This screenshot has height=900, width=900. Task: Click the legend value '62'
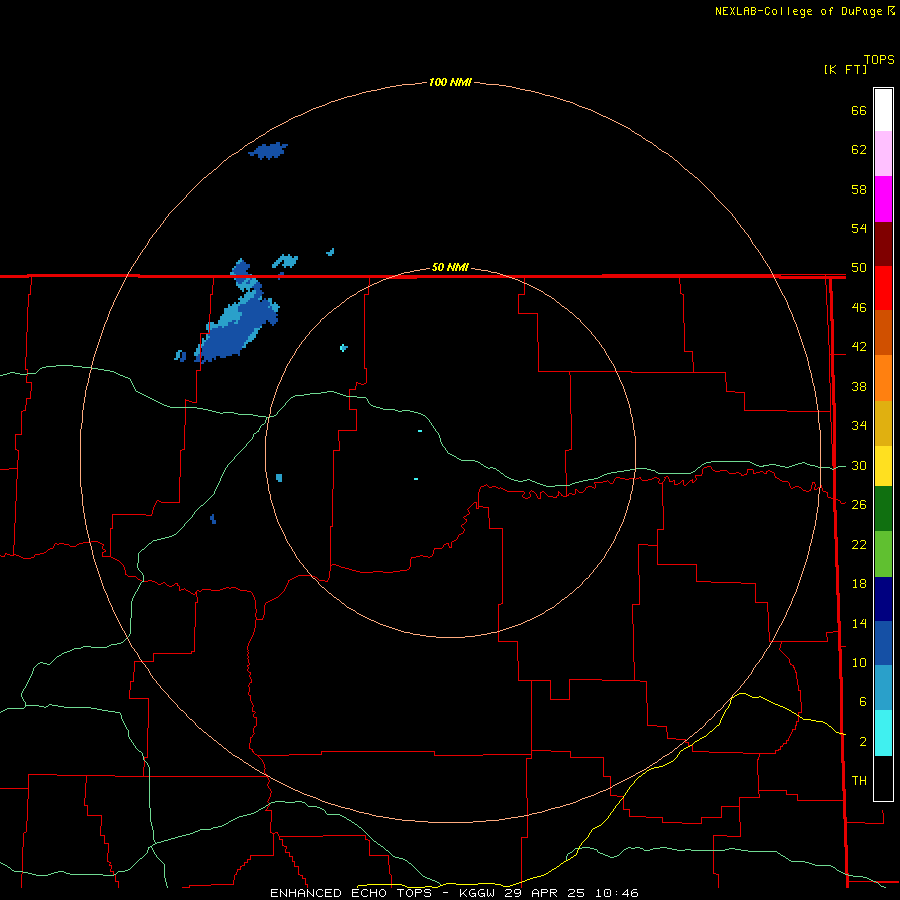(859, 150)
